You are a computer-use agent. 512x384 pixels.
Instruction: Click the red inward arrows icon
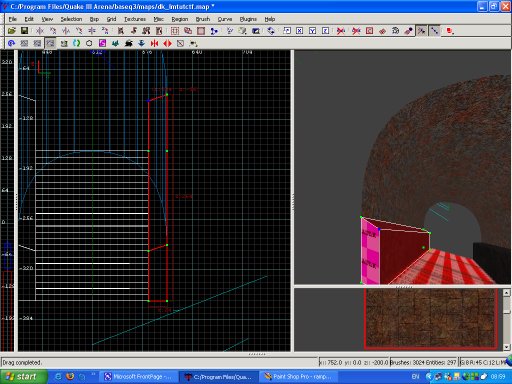click(154, 43)
